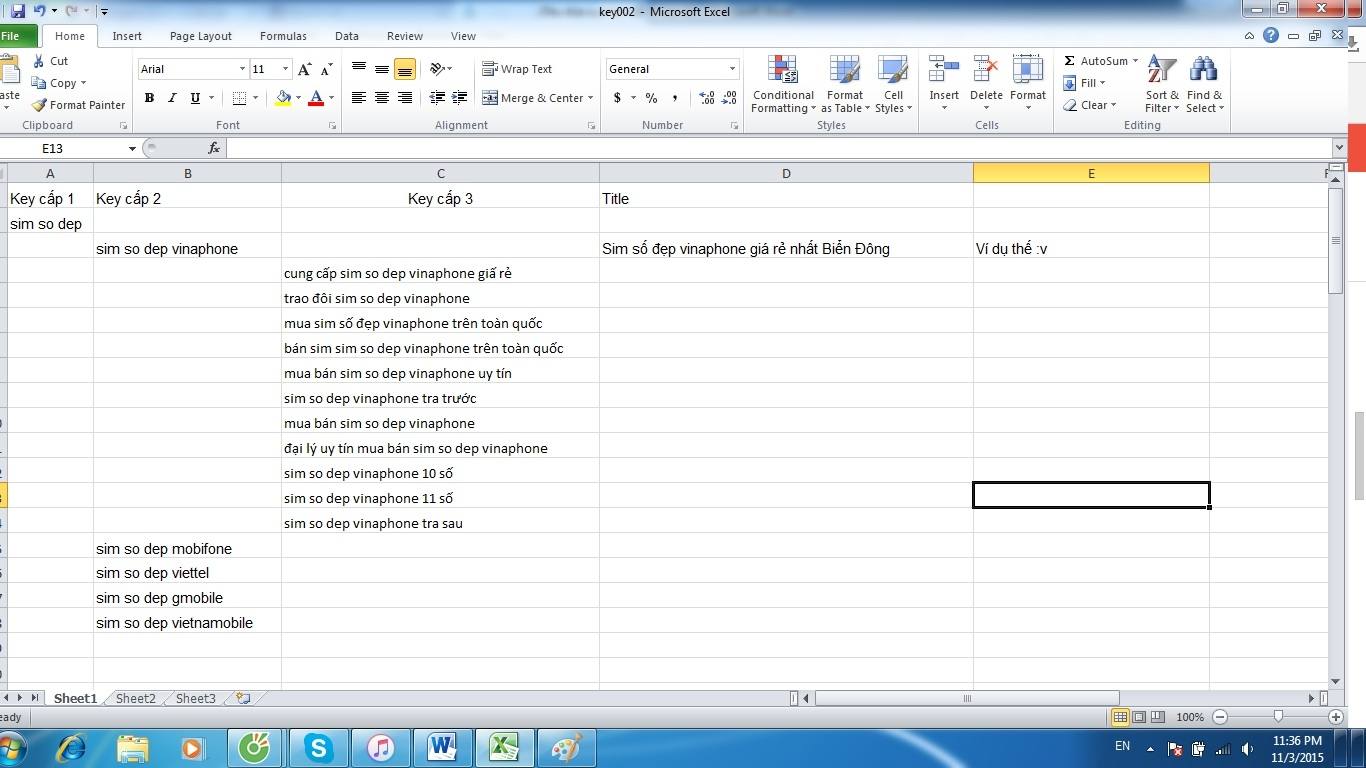Expand the formula bar

[1340, 148]
